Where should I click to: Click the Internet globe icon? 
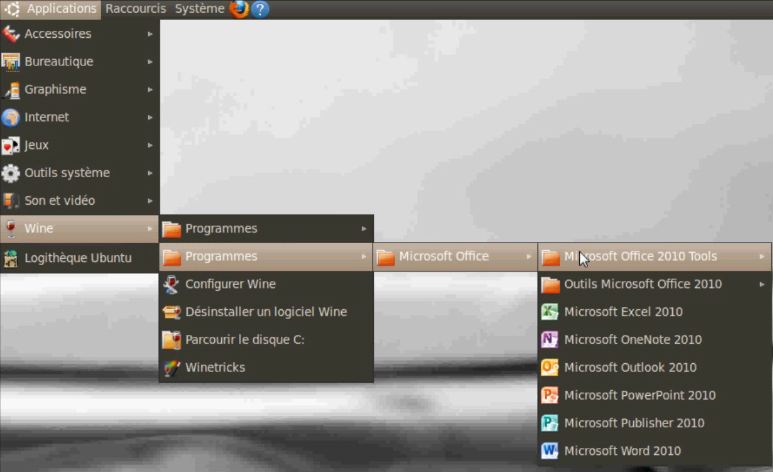[10, 117]
